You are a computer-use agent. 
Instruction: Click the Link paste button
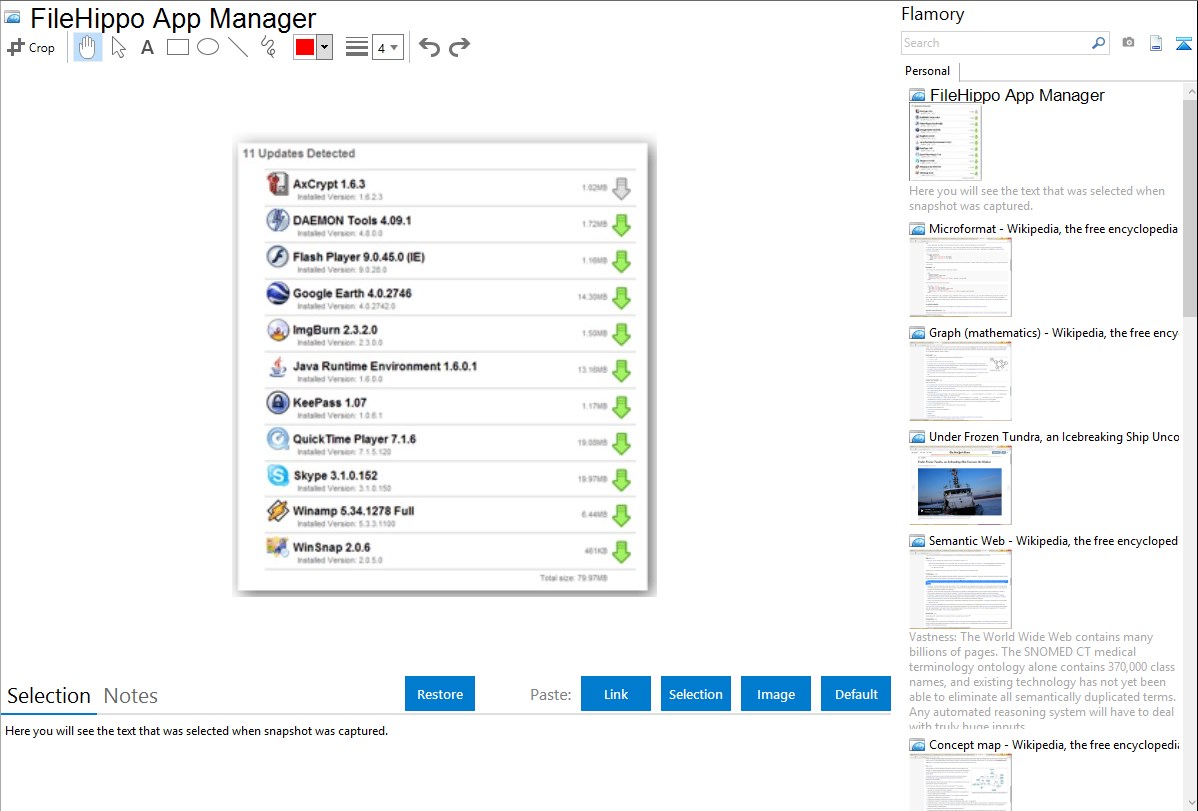click(x=616, y=694)
